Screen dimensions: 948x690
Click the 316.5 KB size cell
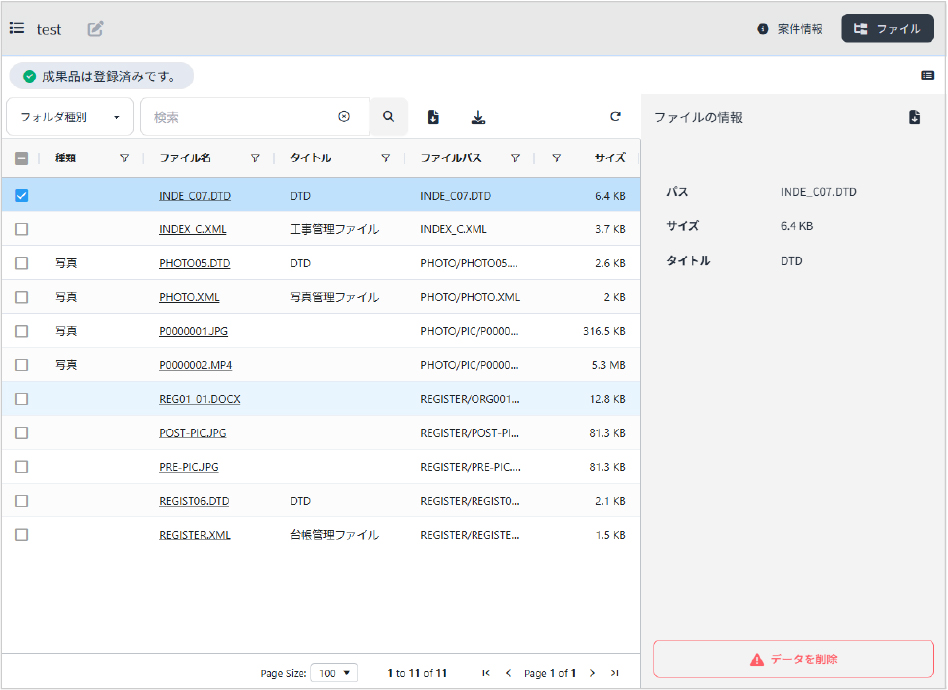(604, 331)
